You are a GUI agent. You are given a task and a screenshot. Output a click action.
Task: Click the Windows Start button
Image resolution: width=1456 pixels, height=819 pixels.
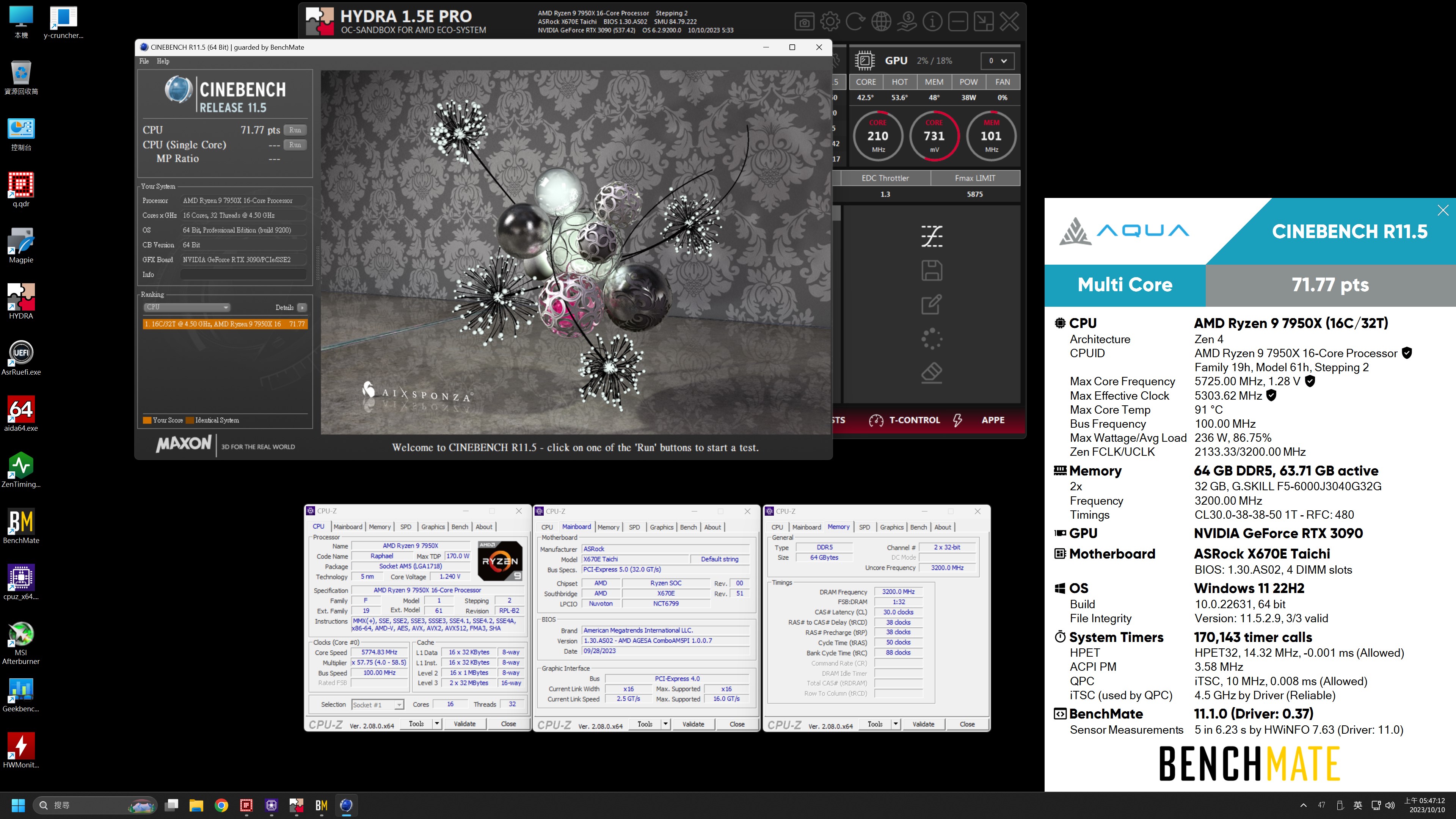pos(18,805)
